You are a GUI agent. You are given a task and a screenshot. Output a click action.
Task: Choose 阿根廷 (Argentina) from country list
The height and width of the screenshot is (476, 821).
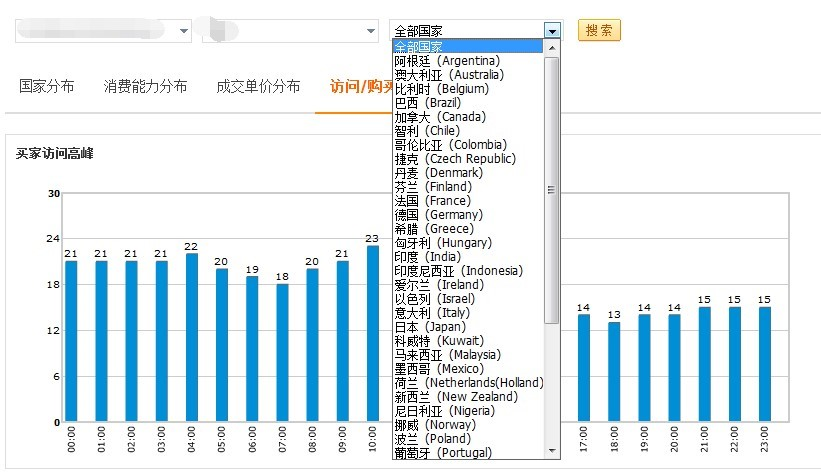(468, 61)
